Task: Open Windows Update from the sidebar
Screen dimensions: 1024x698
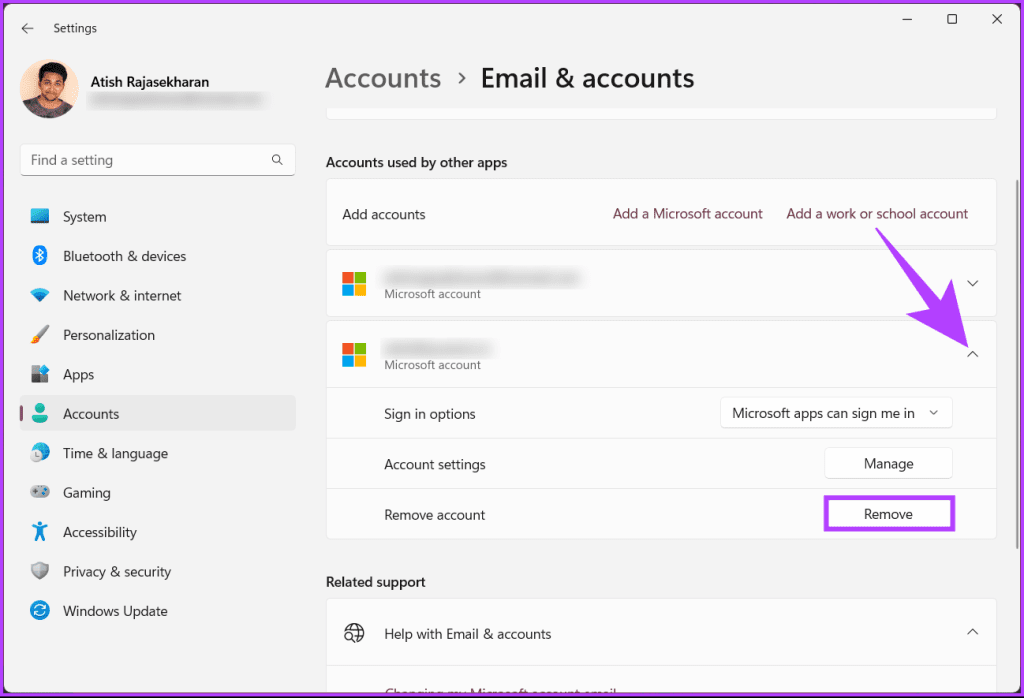Action: (40, 610)
